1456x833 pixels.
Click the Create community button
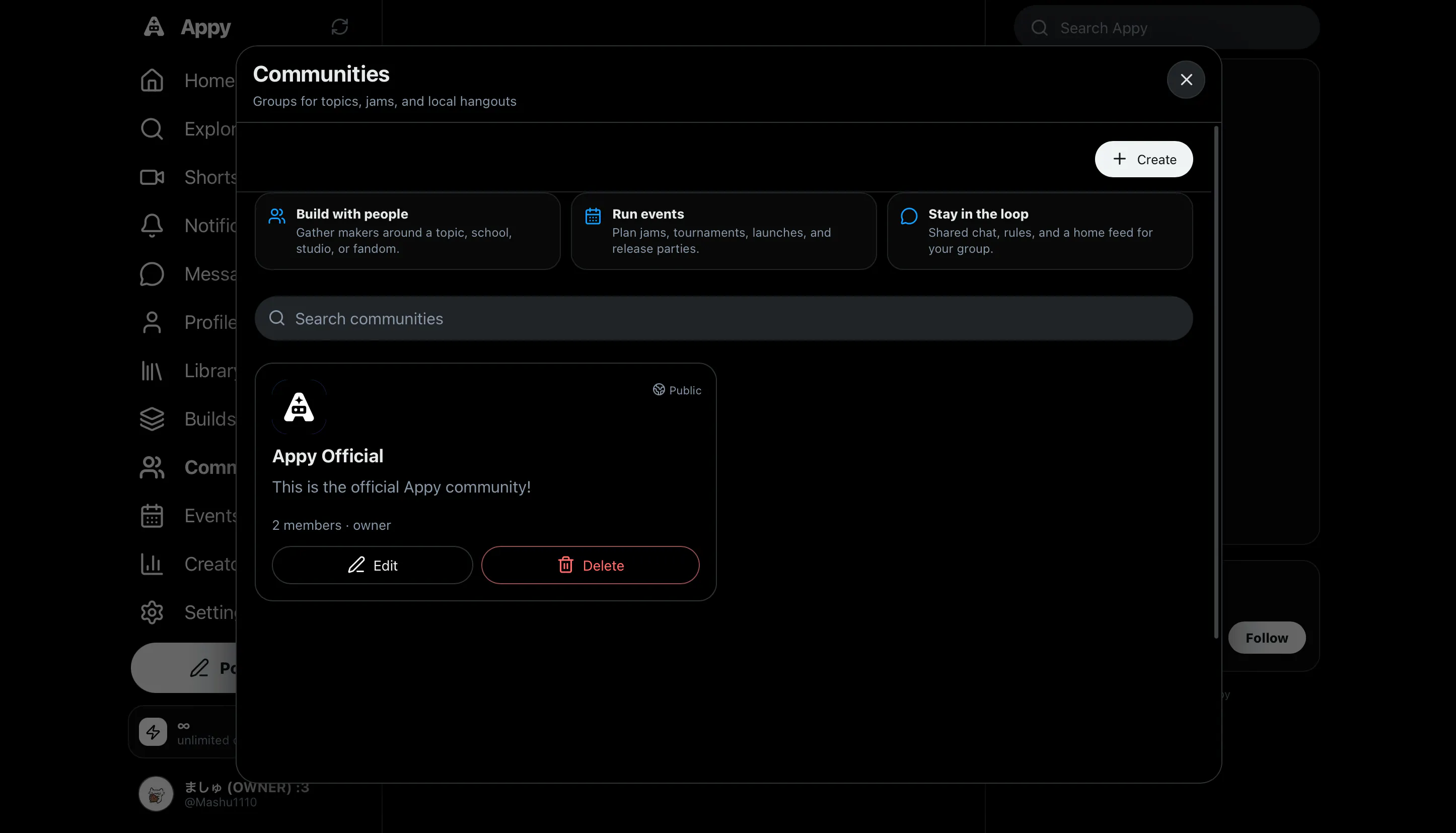[1144, 159]
